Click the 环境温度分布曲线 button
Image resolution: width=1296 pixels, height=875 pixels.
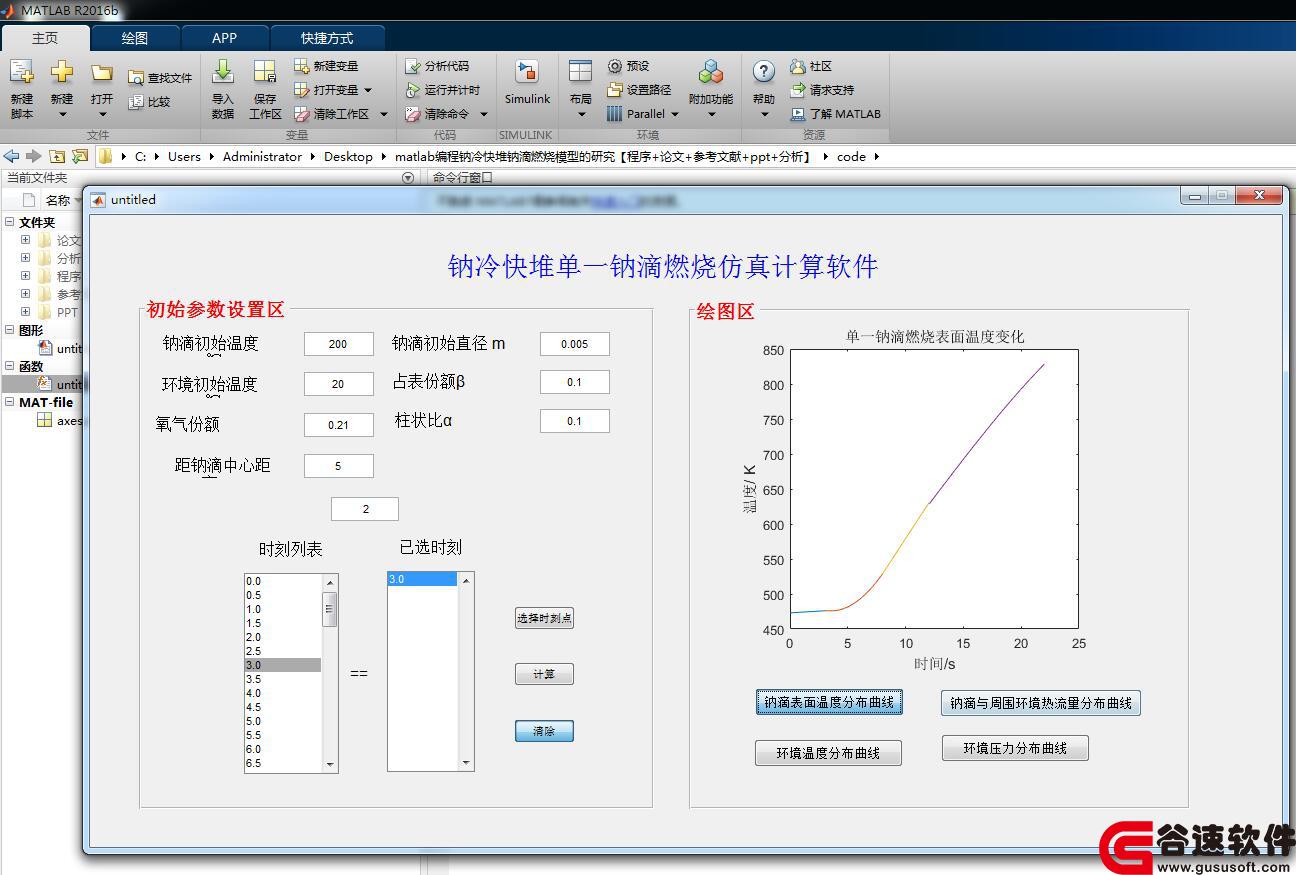(828, 753)
